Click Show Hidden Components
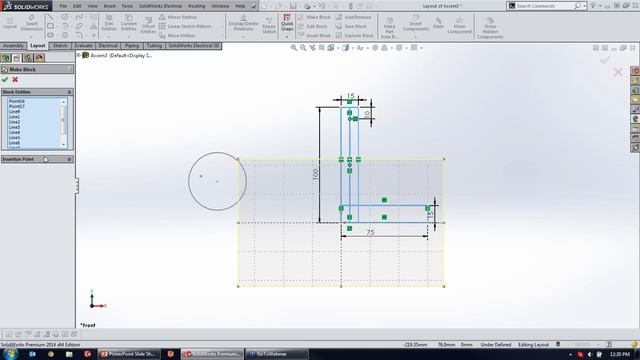The height and width of the screenshot is (360, 640). click(490, 28)
